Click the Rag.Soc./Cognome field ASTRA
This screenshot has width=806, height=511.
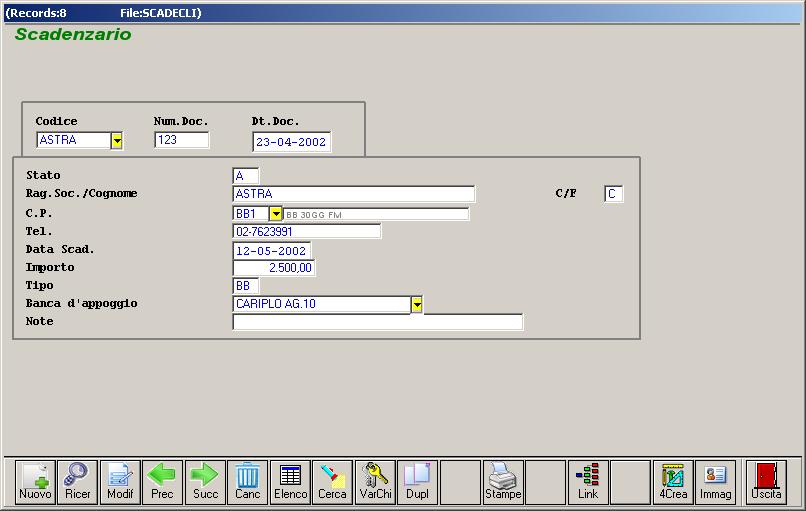[x=354, y=194]
